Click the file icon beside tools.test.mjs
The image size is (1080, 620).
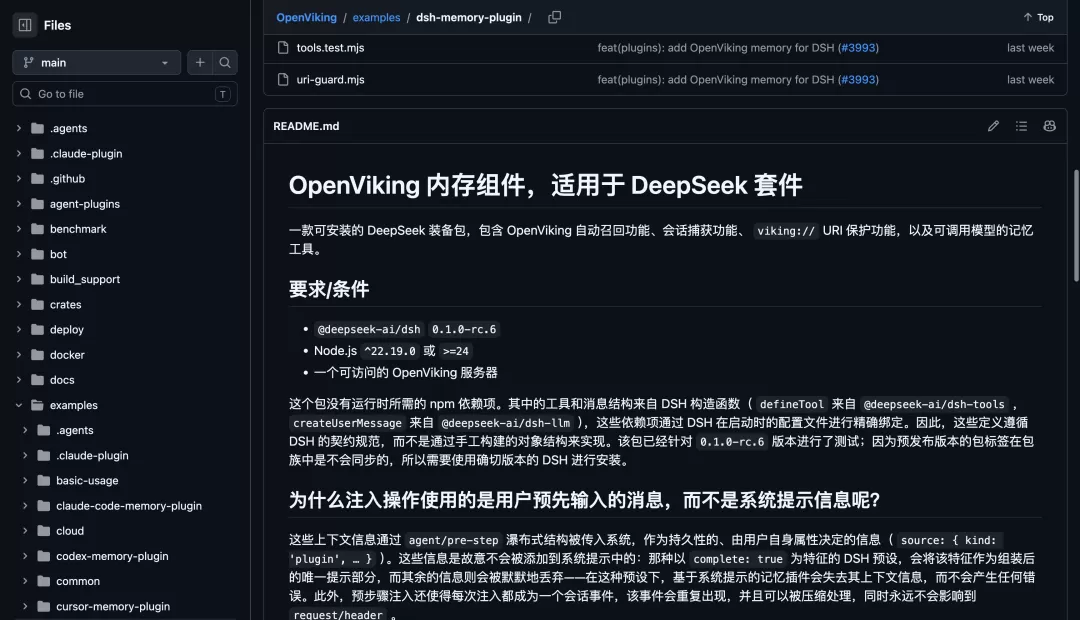click(282, 48)
